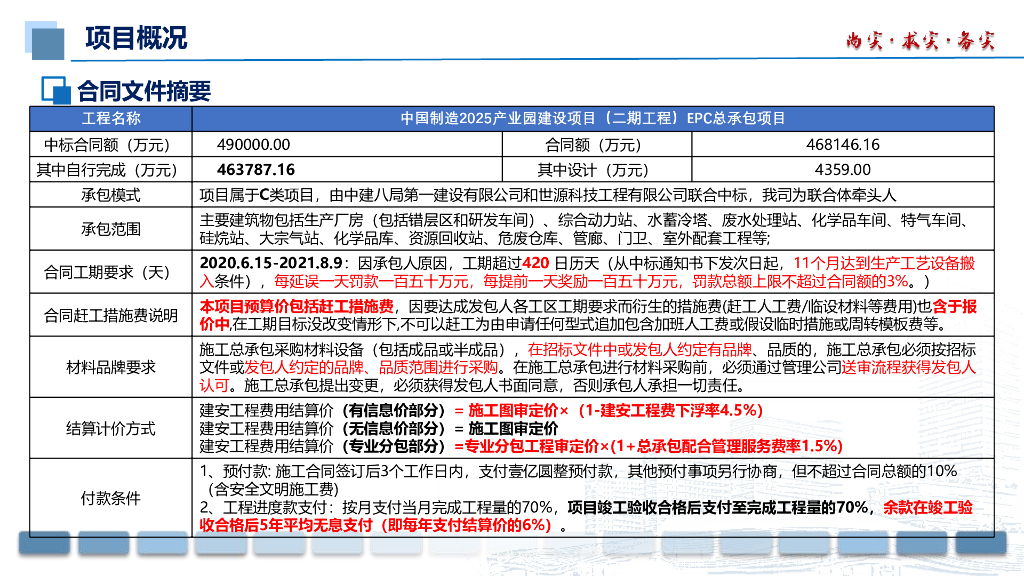Screen dimensions: 1024x576
Task: Click the 合同文件摘要 section heading
Action: 144,91
